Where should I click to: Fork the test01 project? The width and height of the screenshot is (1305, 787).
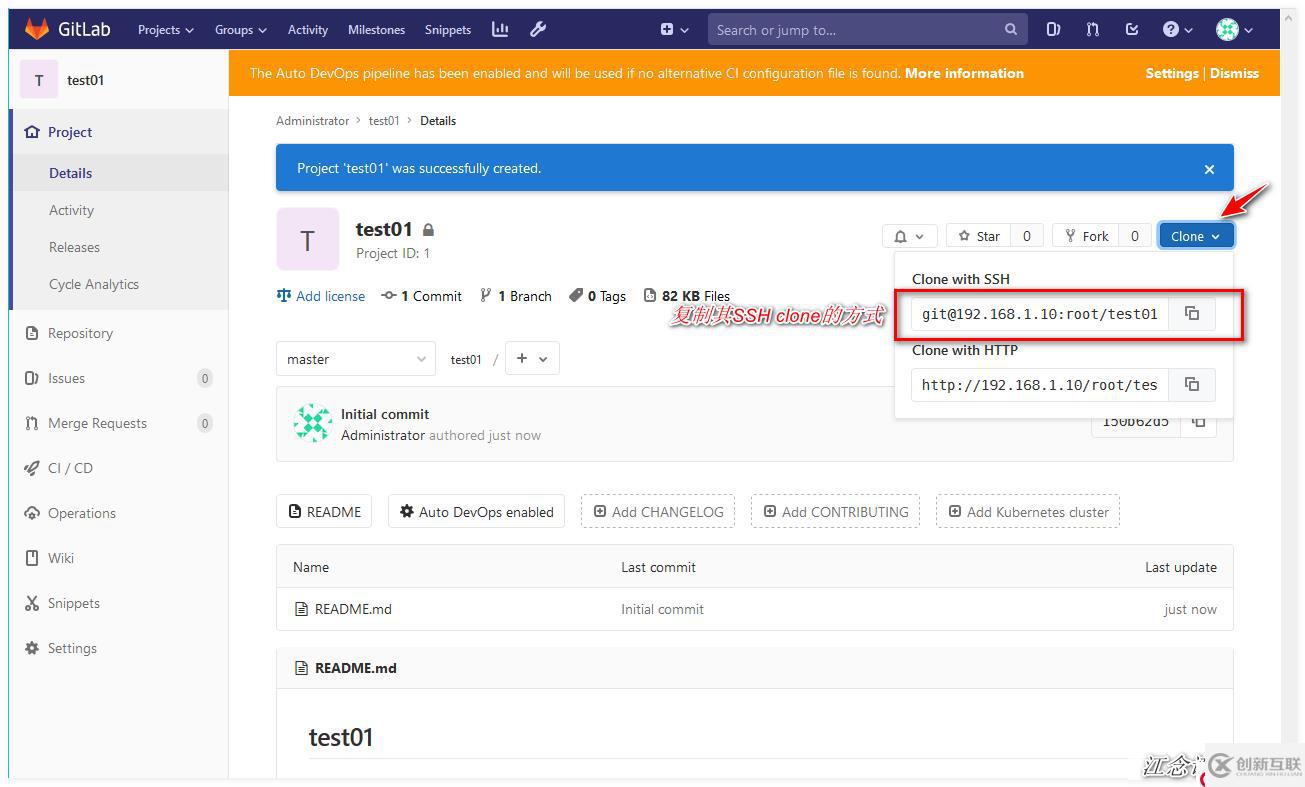click(x=1087, y=236)
